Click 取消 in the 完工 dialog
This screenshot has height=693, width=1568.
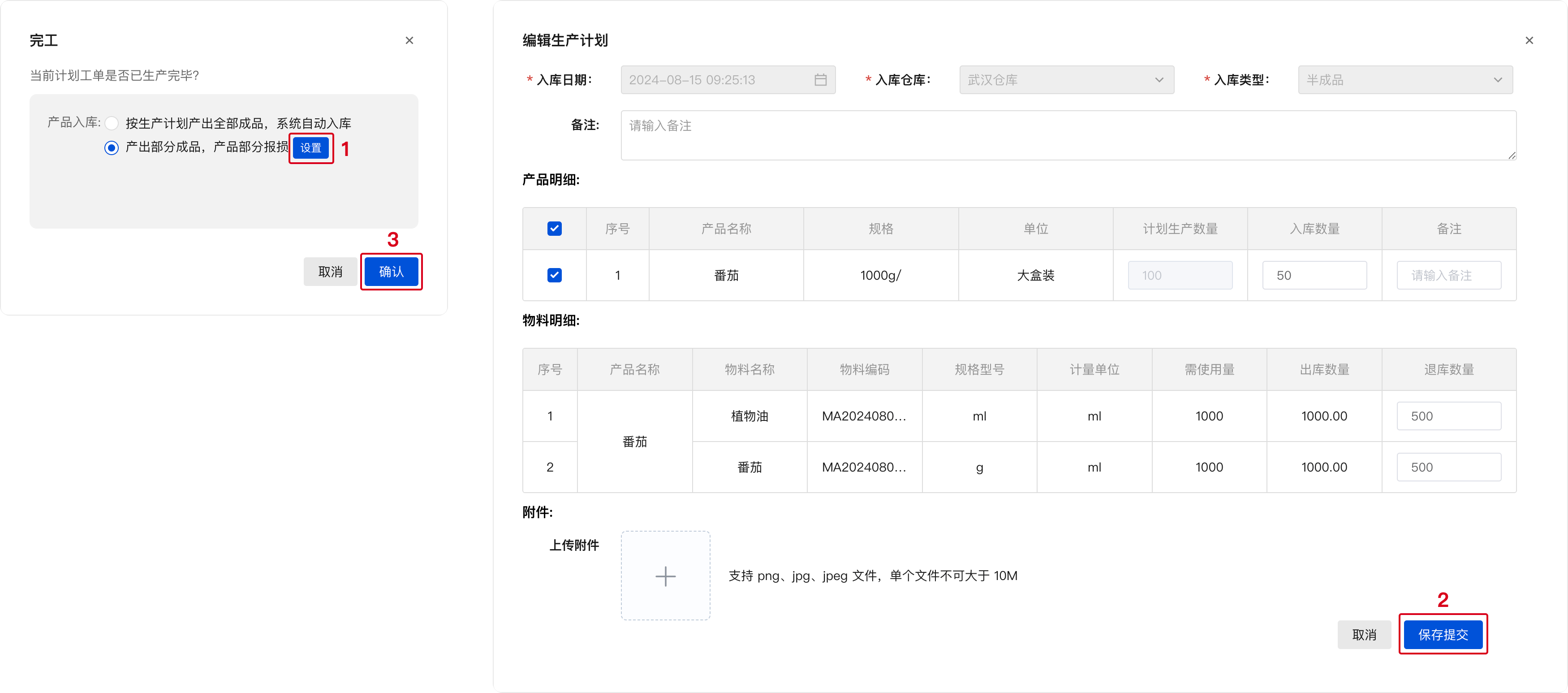330,272
